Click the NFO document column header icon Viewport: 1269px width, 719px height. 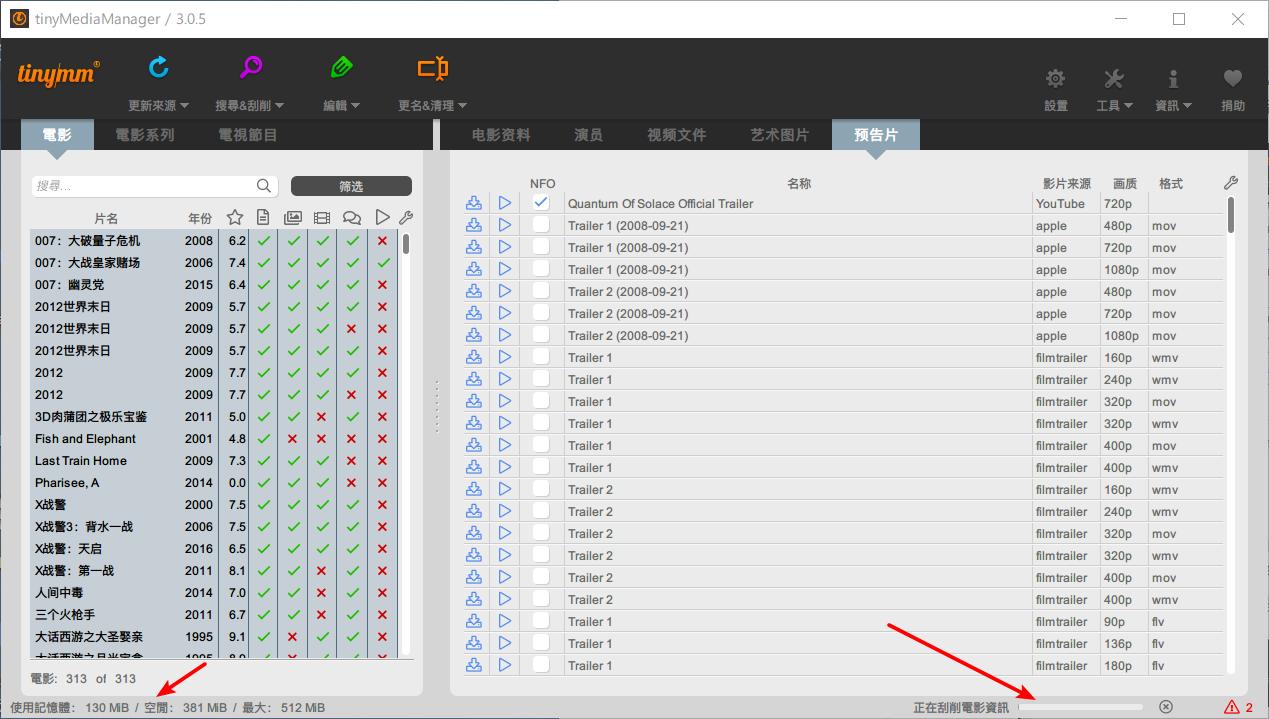tap(263, 217)
